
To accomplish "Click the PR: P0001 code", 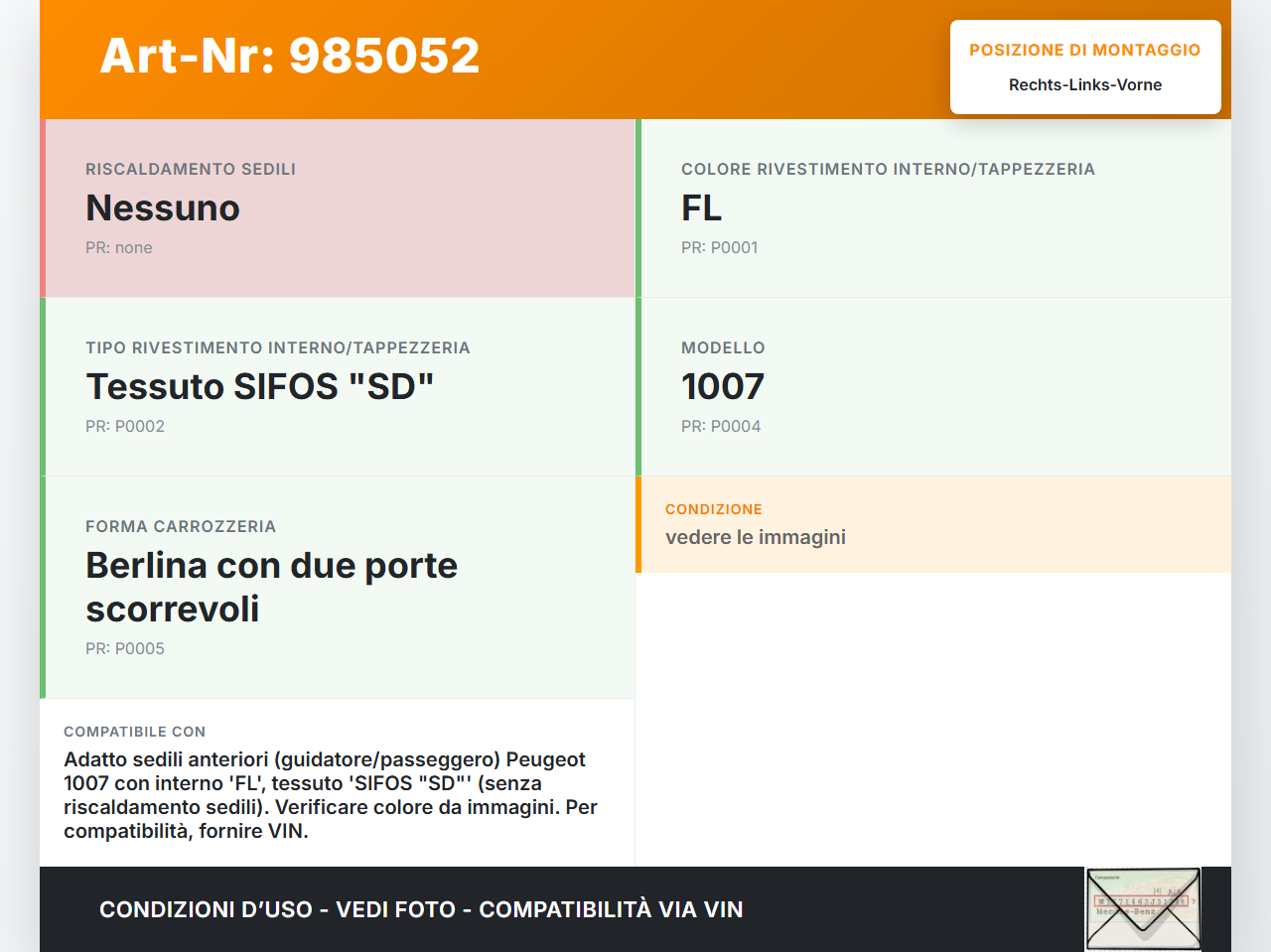I will pyautogui.click(x=719, y=248).
